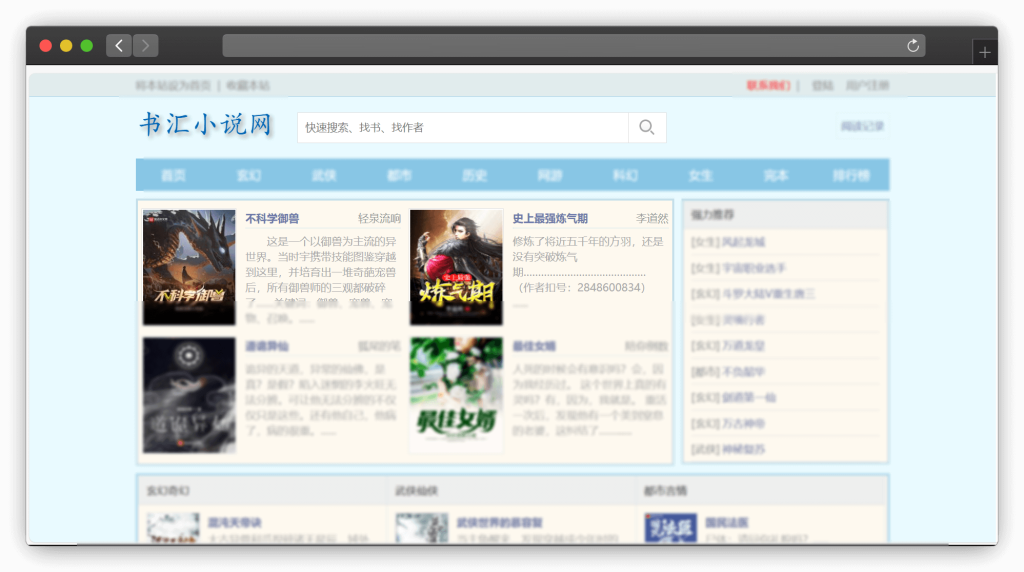Screen dimensions: 1024x572
Task: Open the 不科学御兽 book cover
Action: [x=189, y=267]
